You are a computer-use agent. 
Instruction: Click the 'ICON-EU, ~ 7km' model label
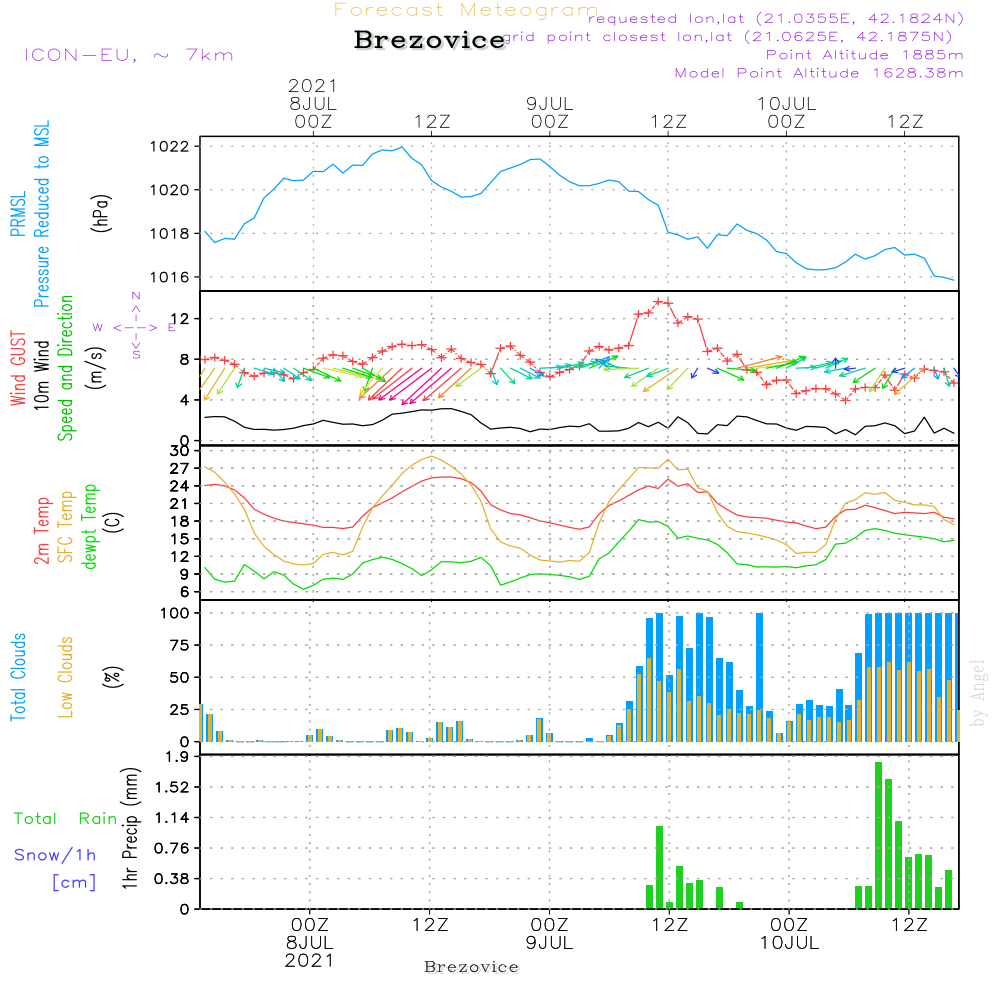[129, 55]
